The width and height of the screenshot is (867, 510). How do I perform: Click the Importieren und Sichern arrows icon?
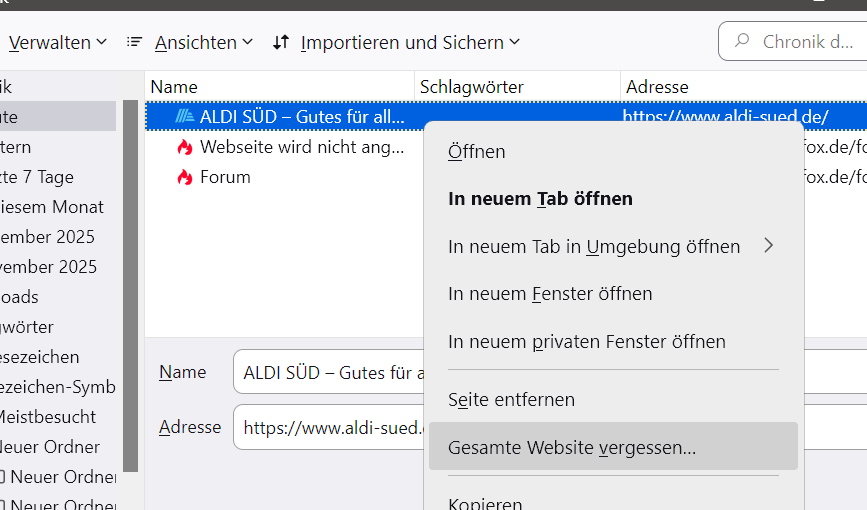281,42
